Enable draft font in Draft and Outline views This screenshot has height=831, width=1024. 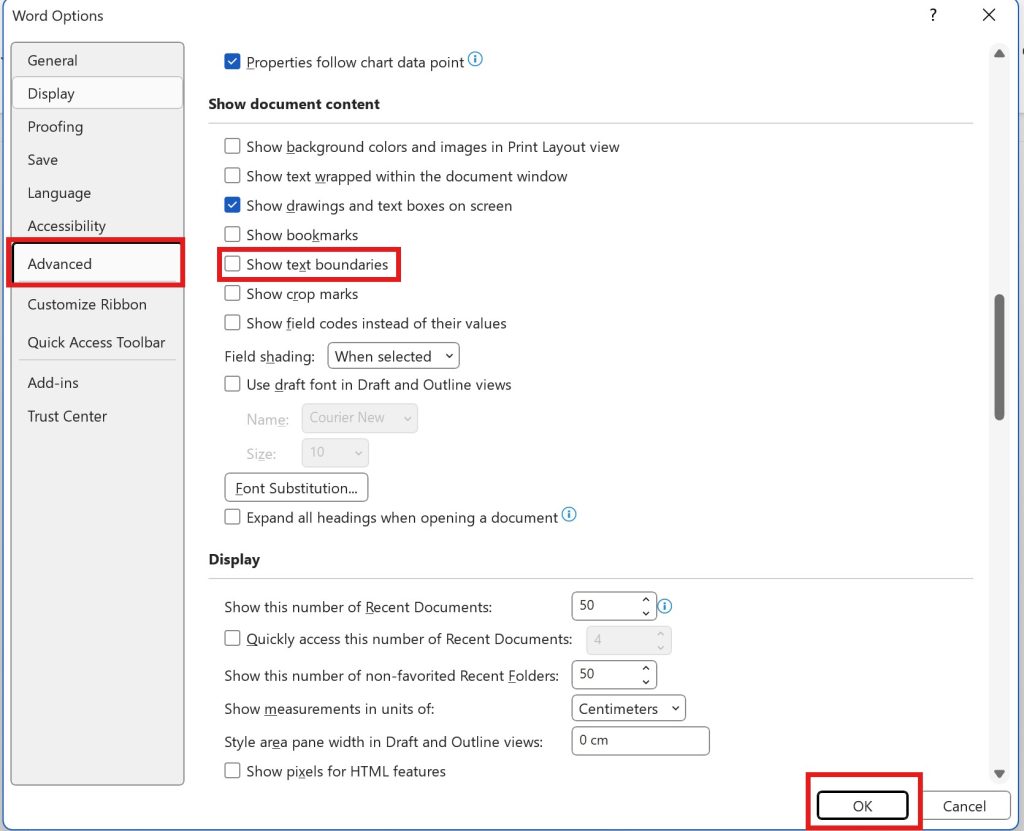(232, 384)
